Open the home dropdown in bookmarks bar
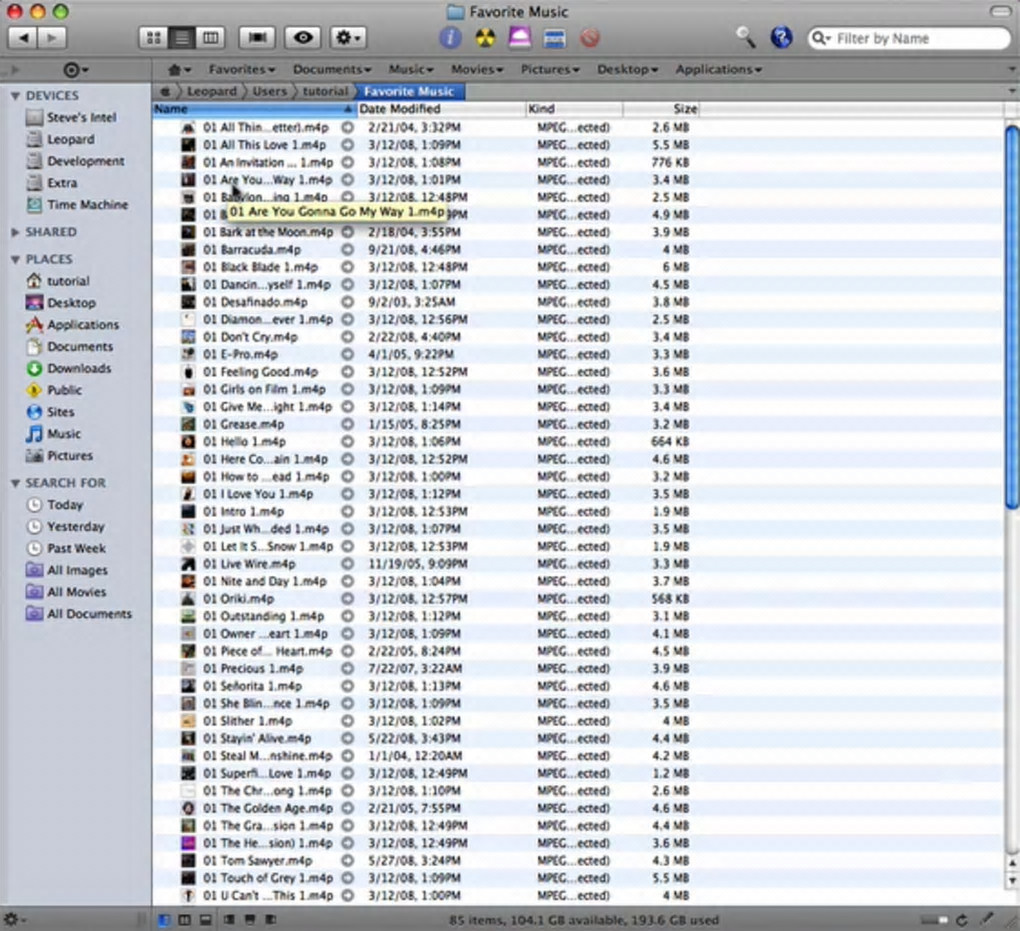1020x931 pixels. tap(179, 70)
